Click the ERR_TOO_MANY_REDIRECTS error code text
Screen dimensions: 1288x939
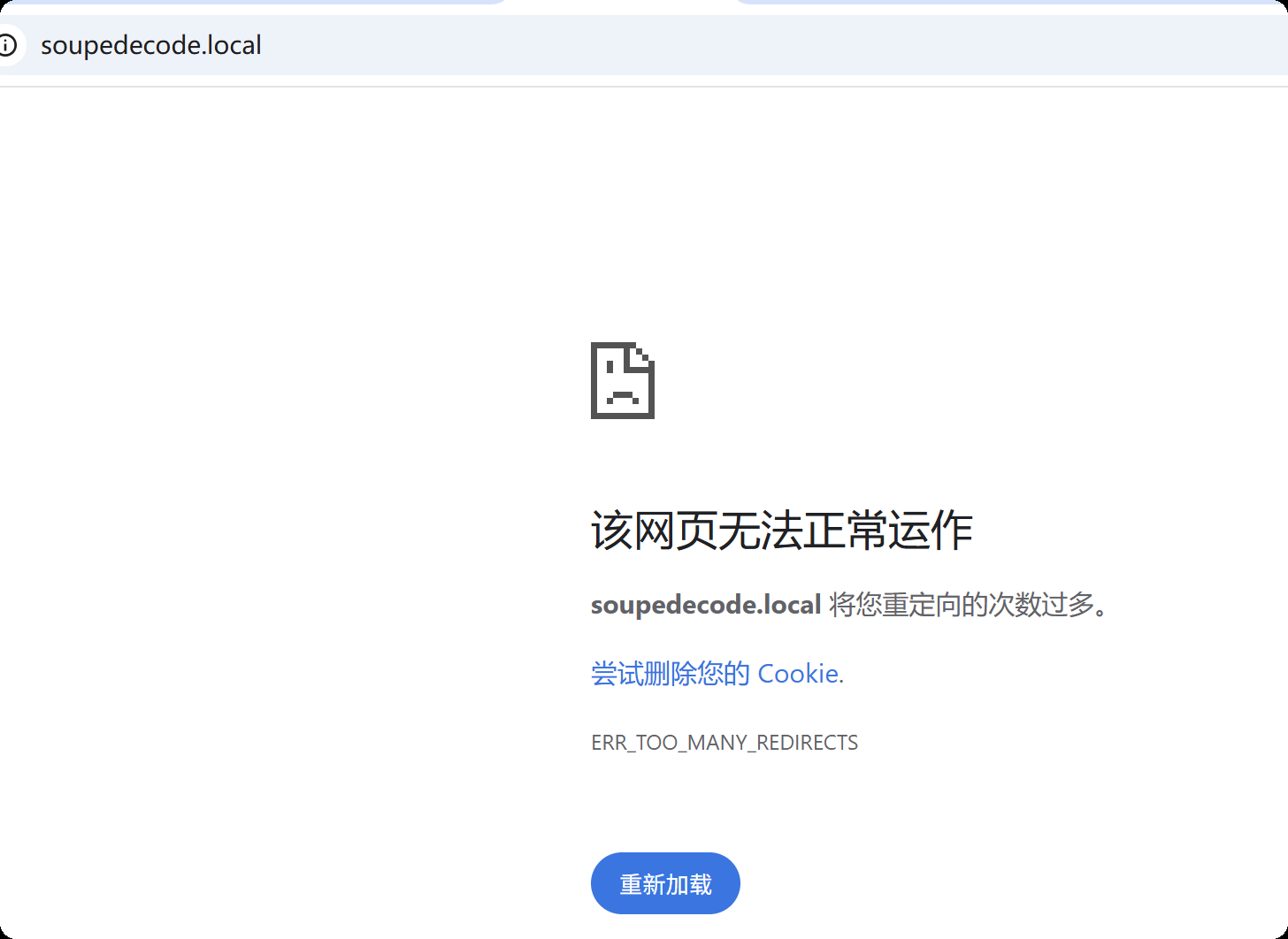pos(724,742)
